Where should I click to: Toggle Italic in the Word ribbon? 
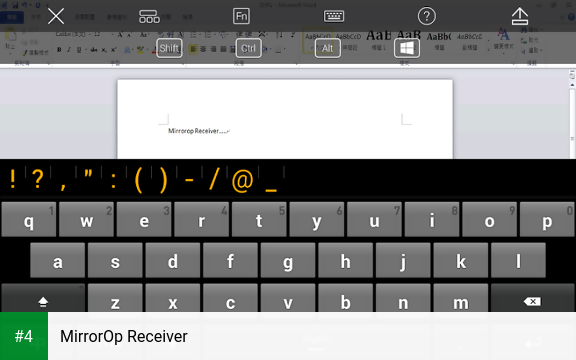69,50
